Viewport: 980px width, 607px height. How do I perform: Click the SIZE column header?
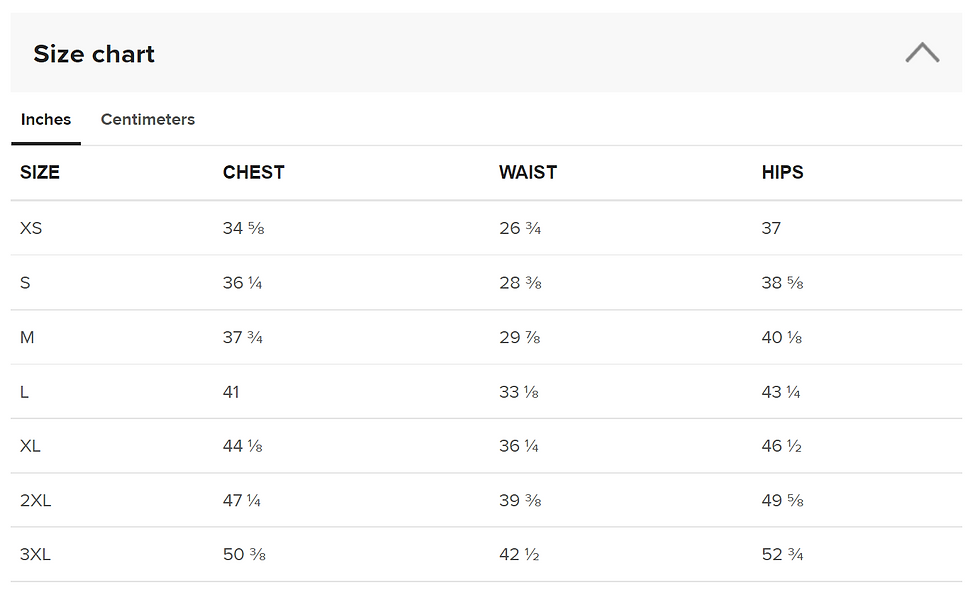click(40, 173)
